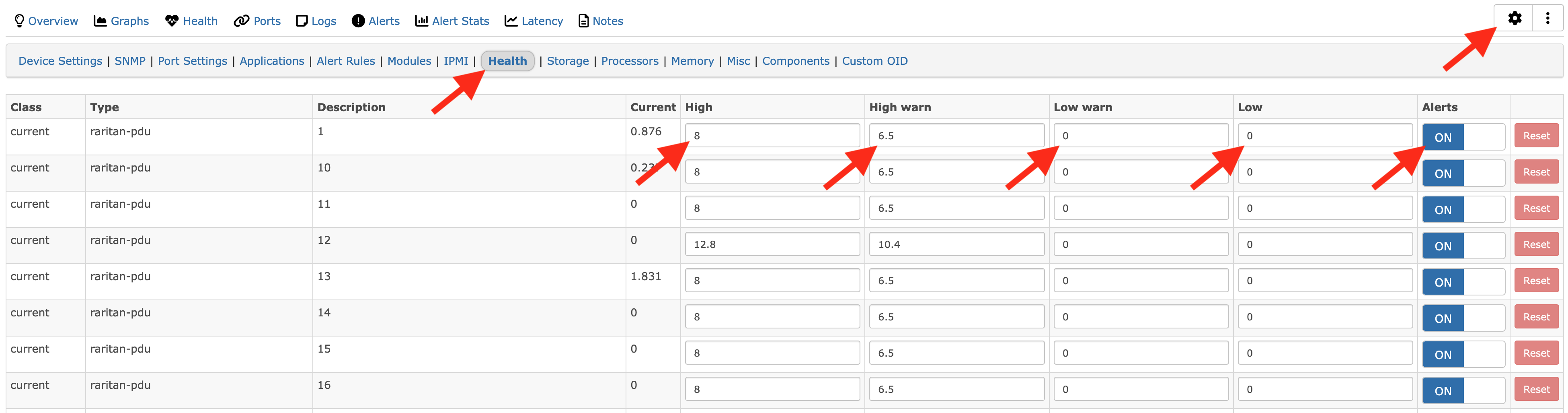
Task: Toggle alerts switch for sensor 14
Action: click(x=1463, y=318)
